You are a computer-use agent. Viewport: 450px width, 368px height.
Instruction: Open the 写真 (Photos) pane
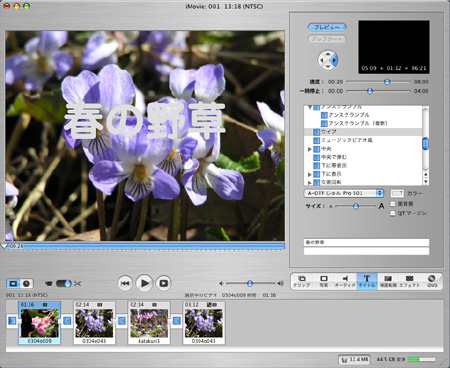(x=323, y=281)
